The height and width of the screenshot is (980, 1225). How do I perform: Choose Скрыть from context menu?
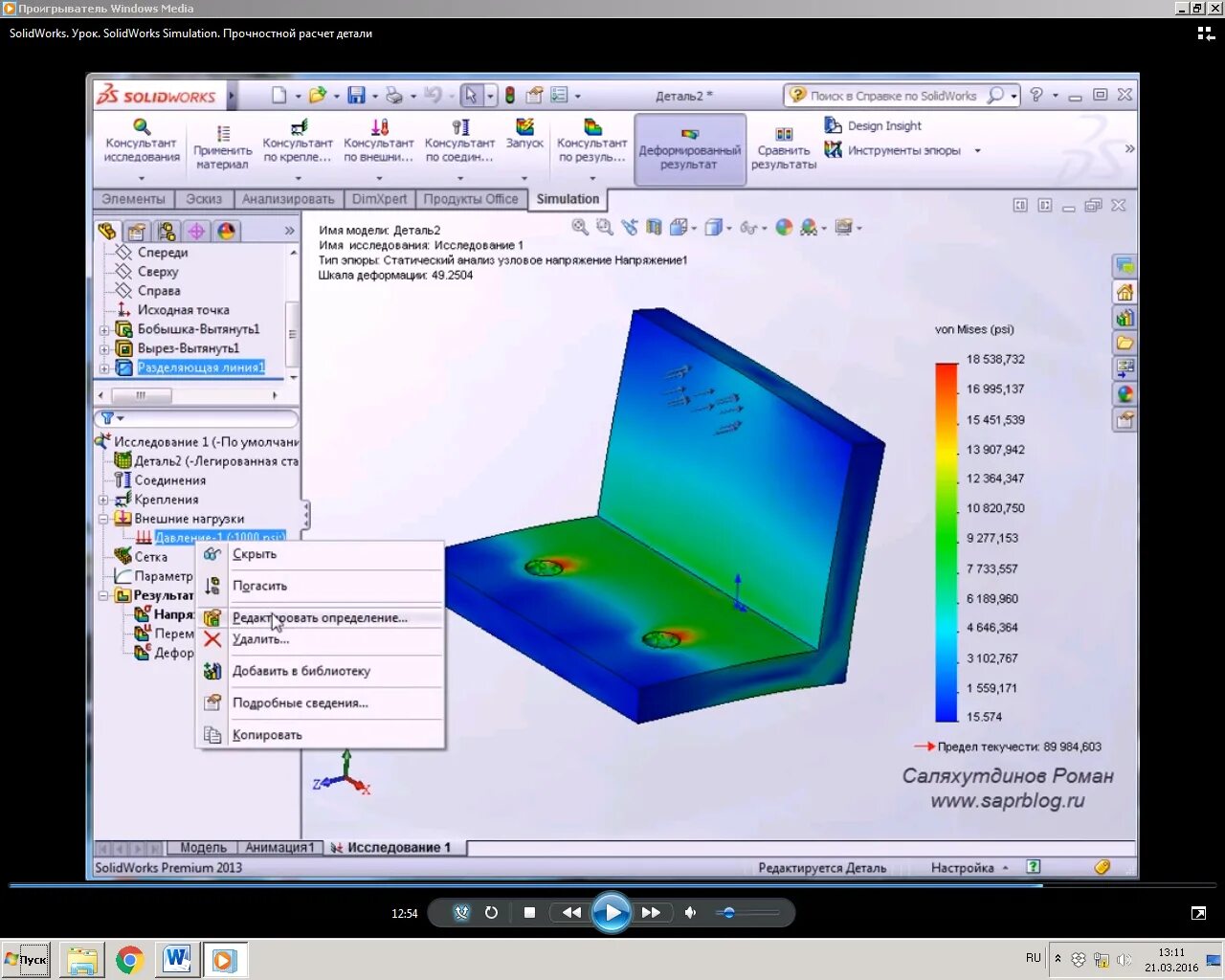click(x=320, y=554)
